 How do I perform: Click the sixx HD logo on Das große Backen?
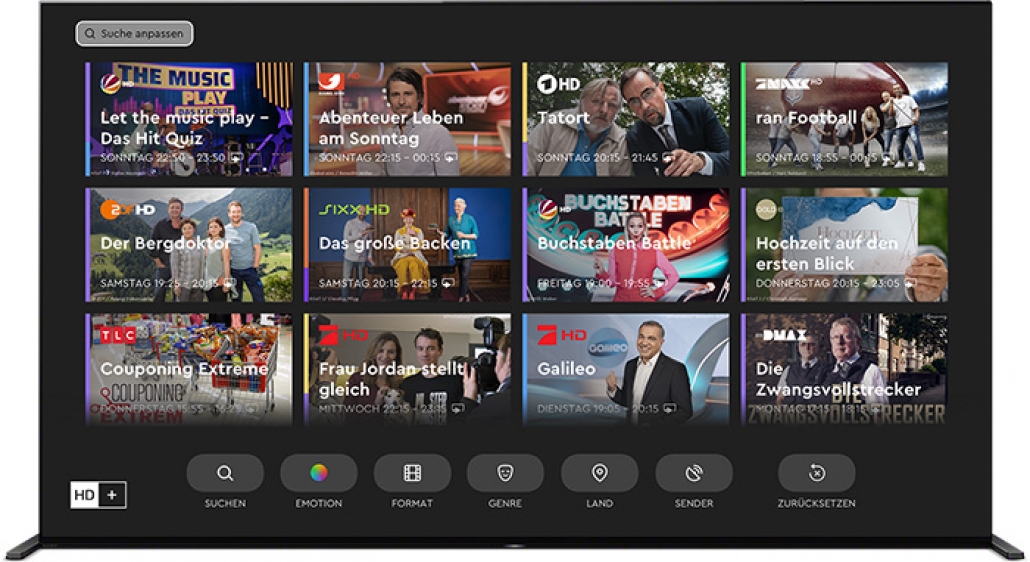[x=354, y=209]
